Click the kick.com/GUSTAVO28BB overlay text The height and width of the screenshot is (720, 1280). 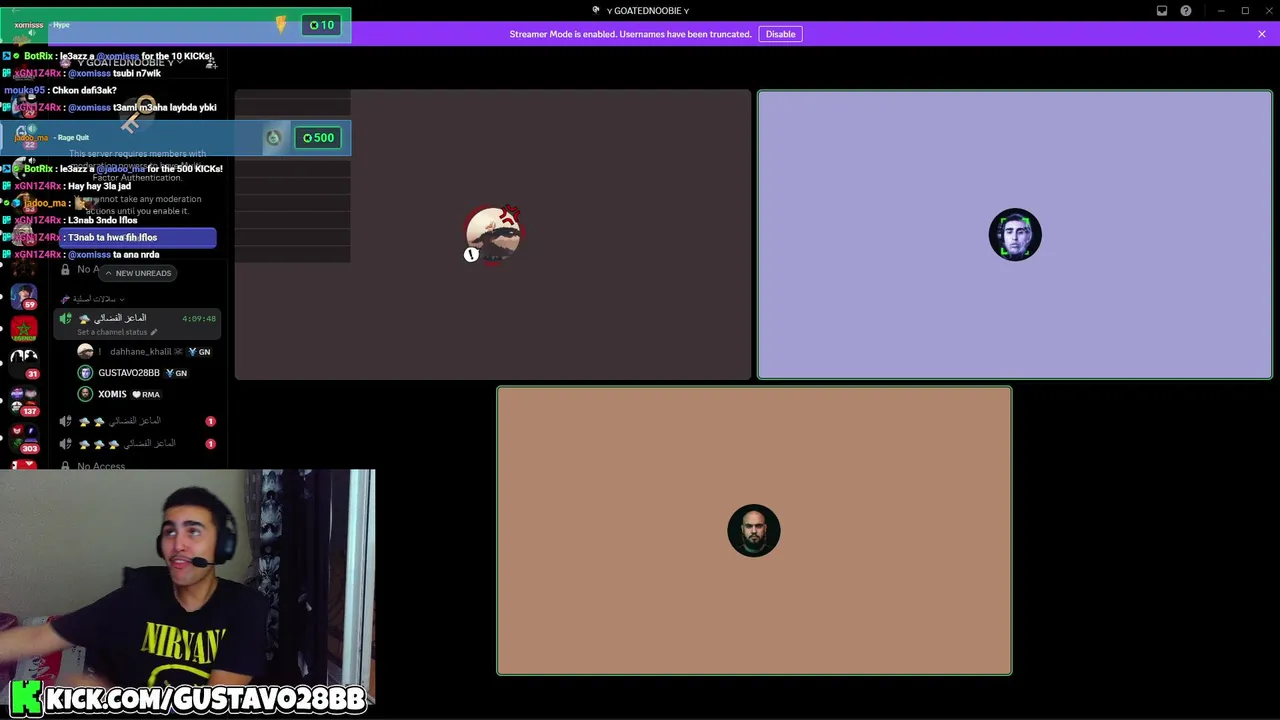coord(205,698)
